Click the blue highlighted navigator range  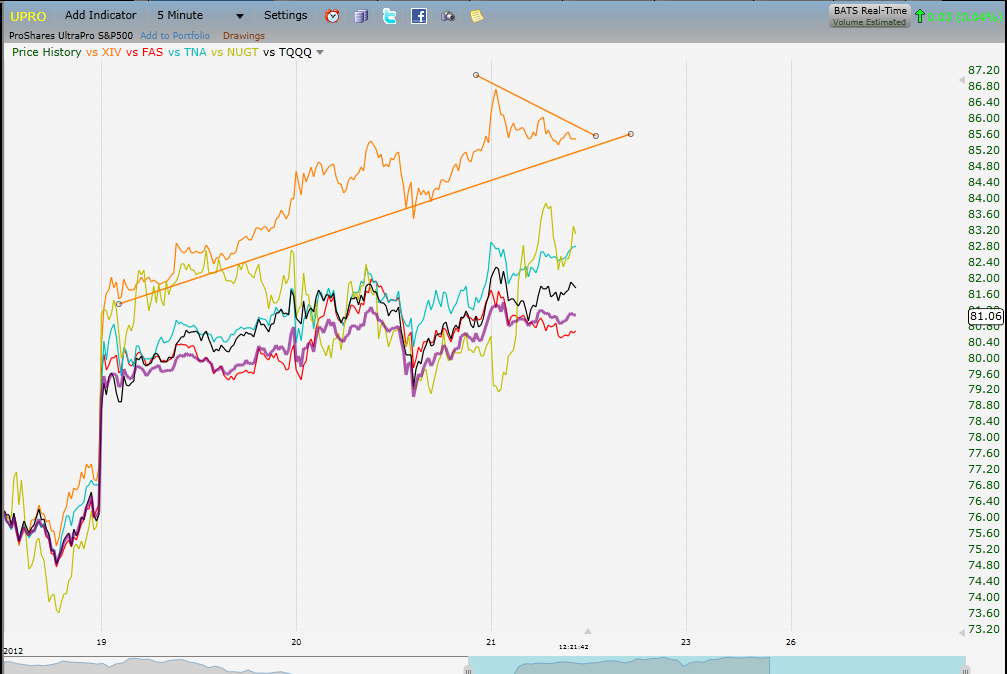point(717,665)
